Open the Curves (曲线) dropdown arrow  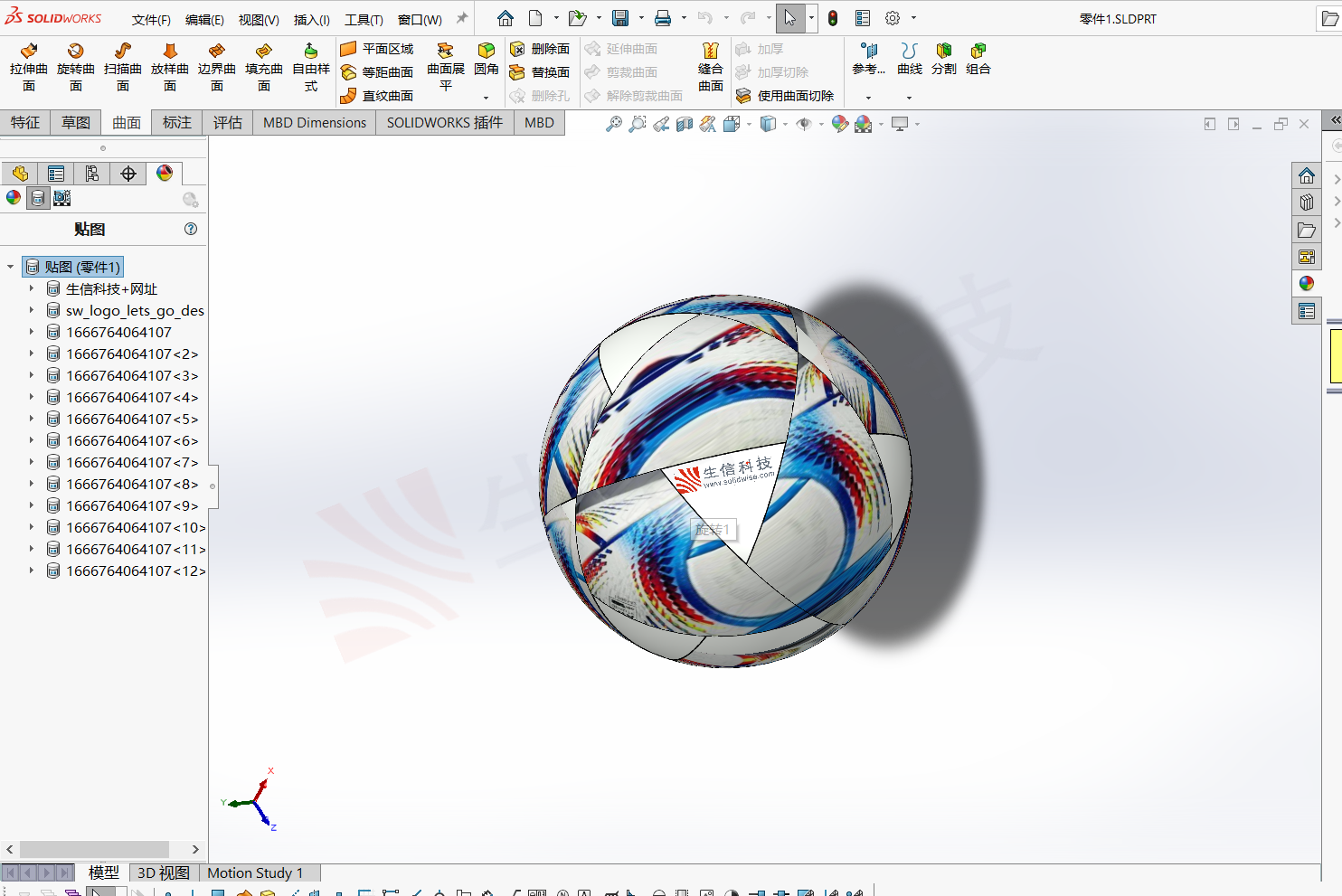(910, 98)
